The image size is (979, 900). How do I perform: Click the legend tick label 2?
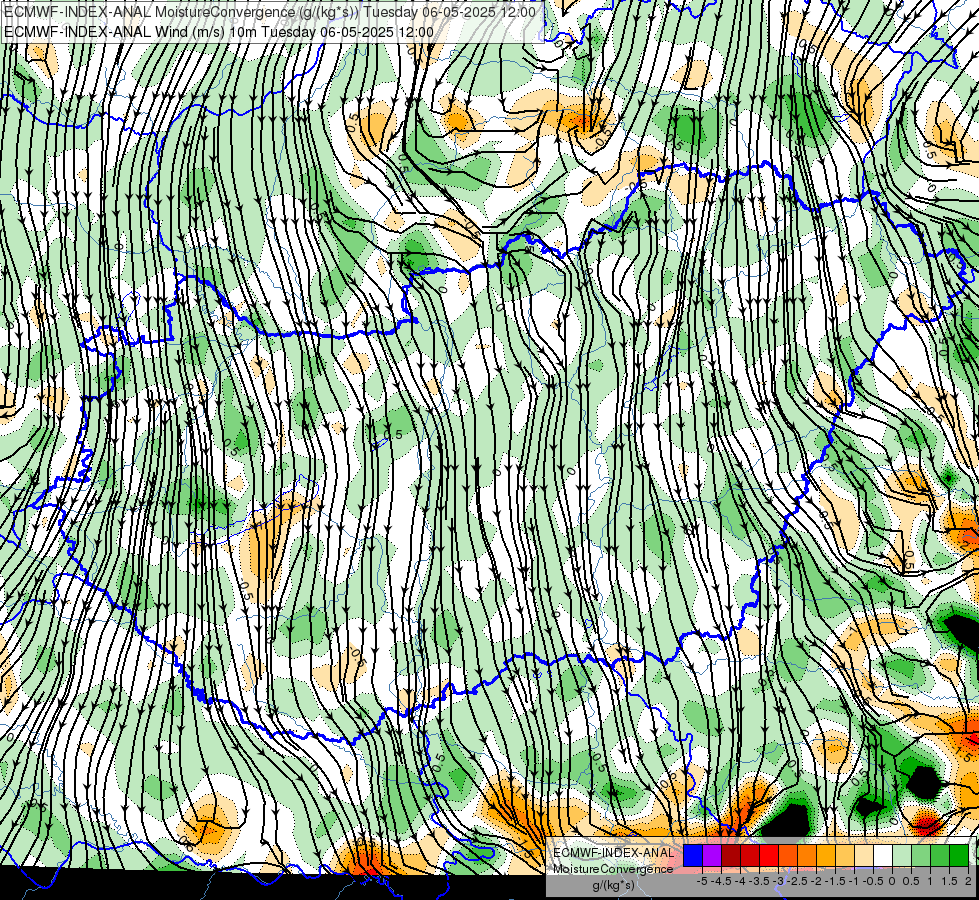968,881
